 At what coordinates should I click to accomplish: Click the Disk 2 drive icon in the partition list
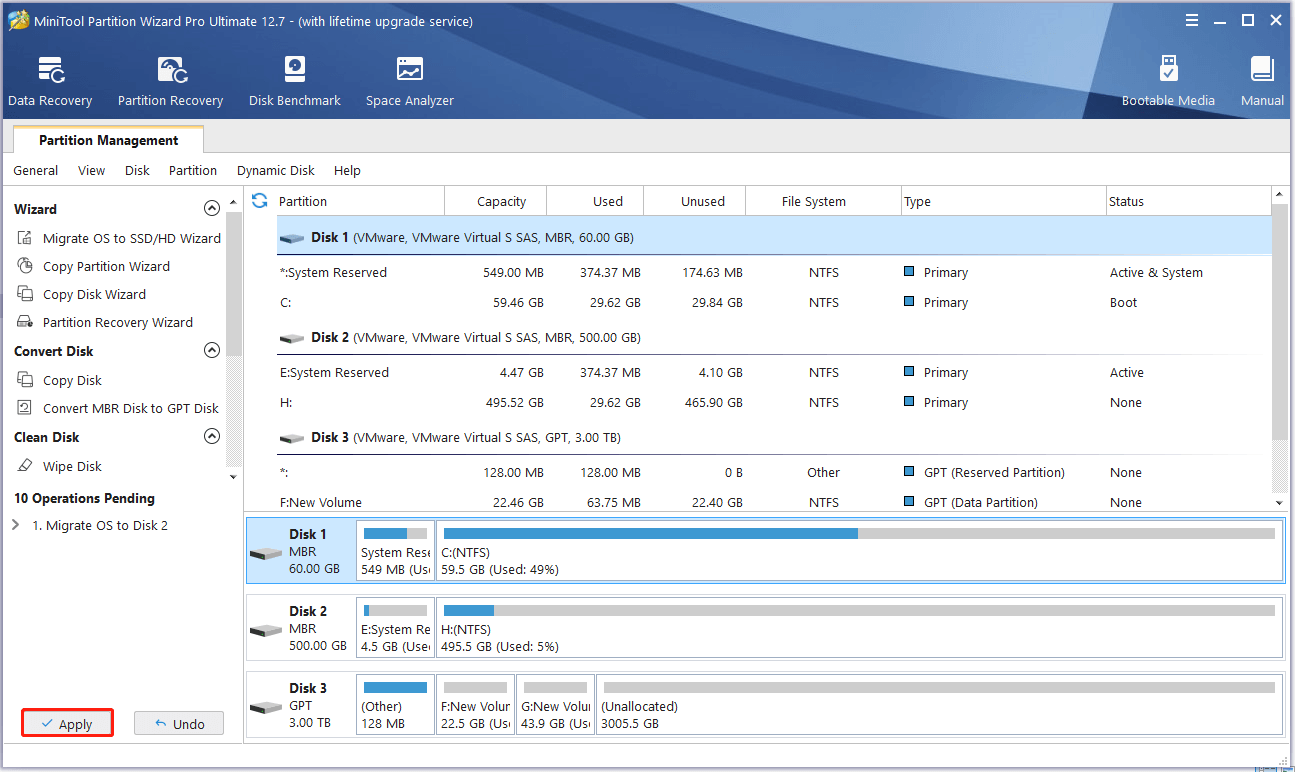tap(292, 338)
